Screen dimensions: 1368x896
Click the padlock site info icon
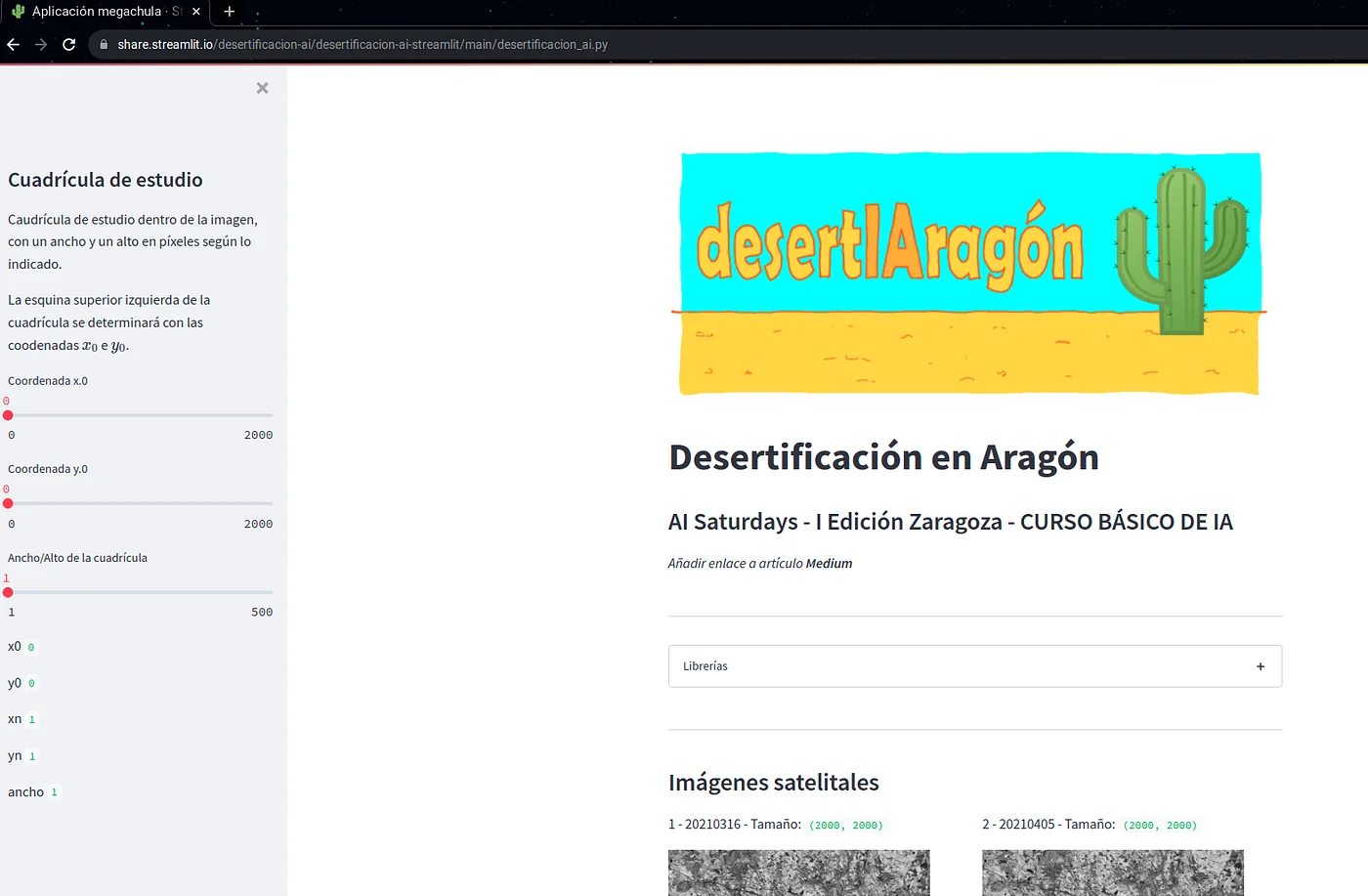104,44
